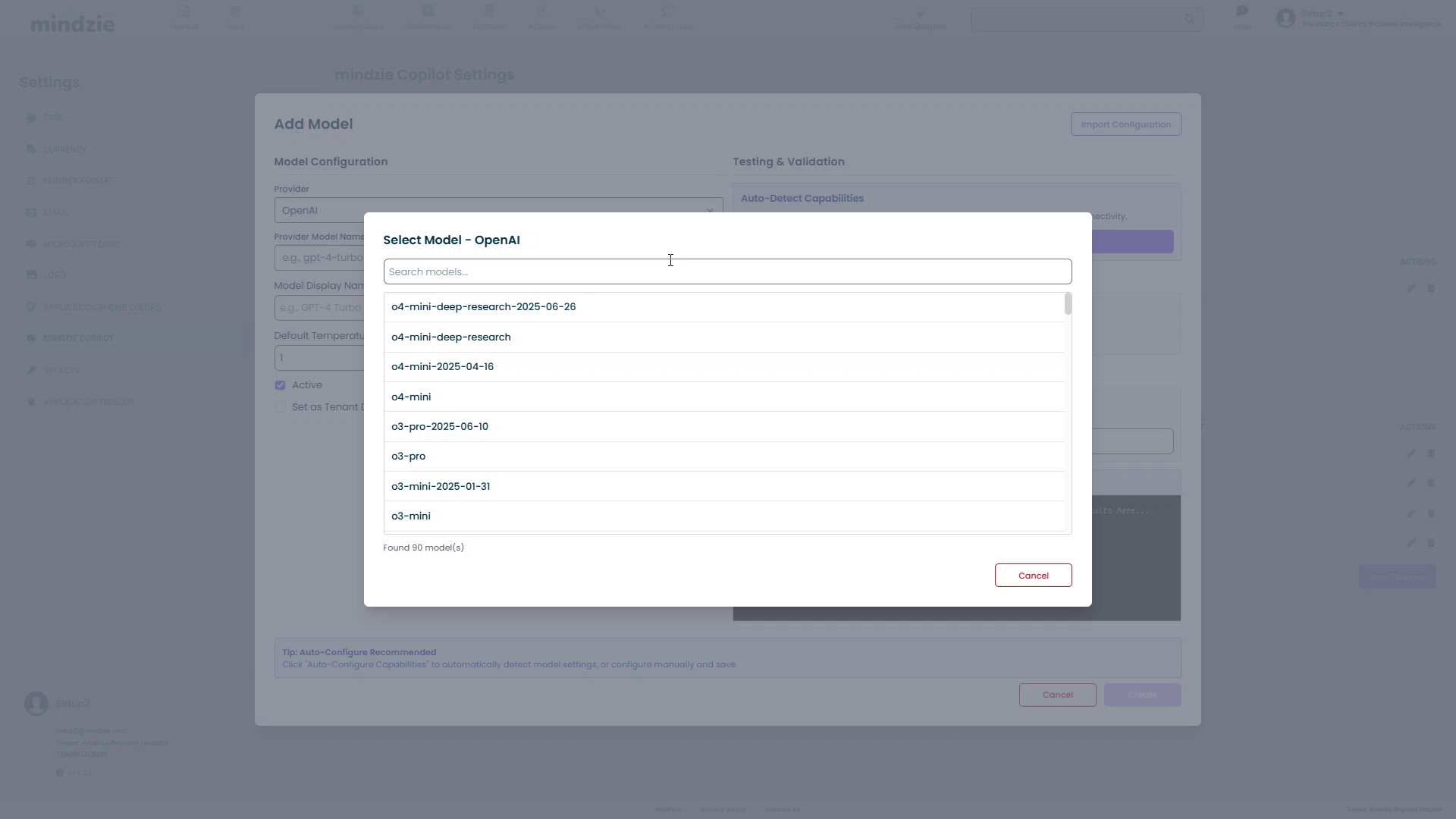Choose the o4-mini-2025-04-16 model
This screenshot has width=1456, height=819.
[724, 367]
